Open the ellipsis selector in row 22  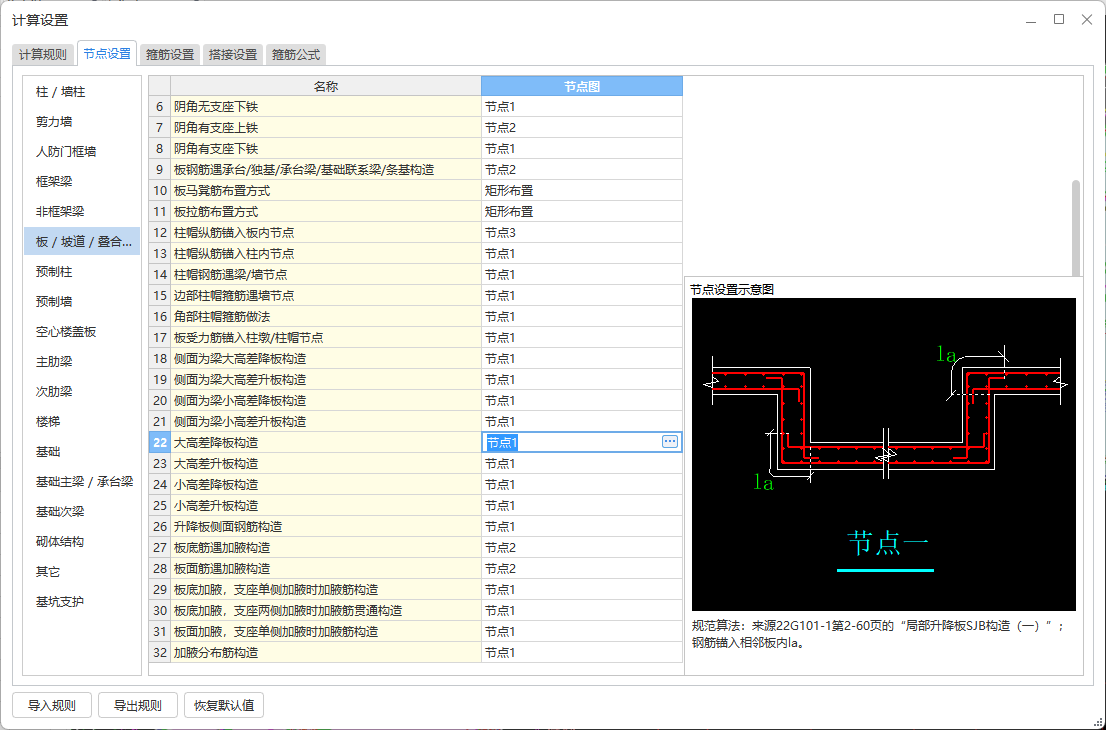[669, 442]
